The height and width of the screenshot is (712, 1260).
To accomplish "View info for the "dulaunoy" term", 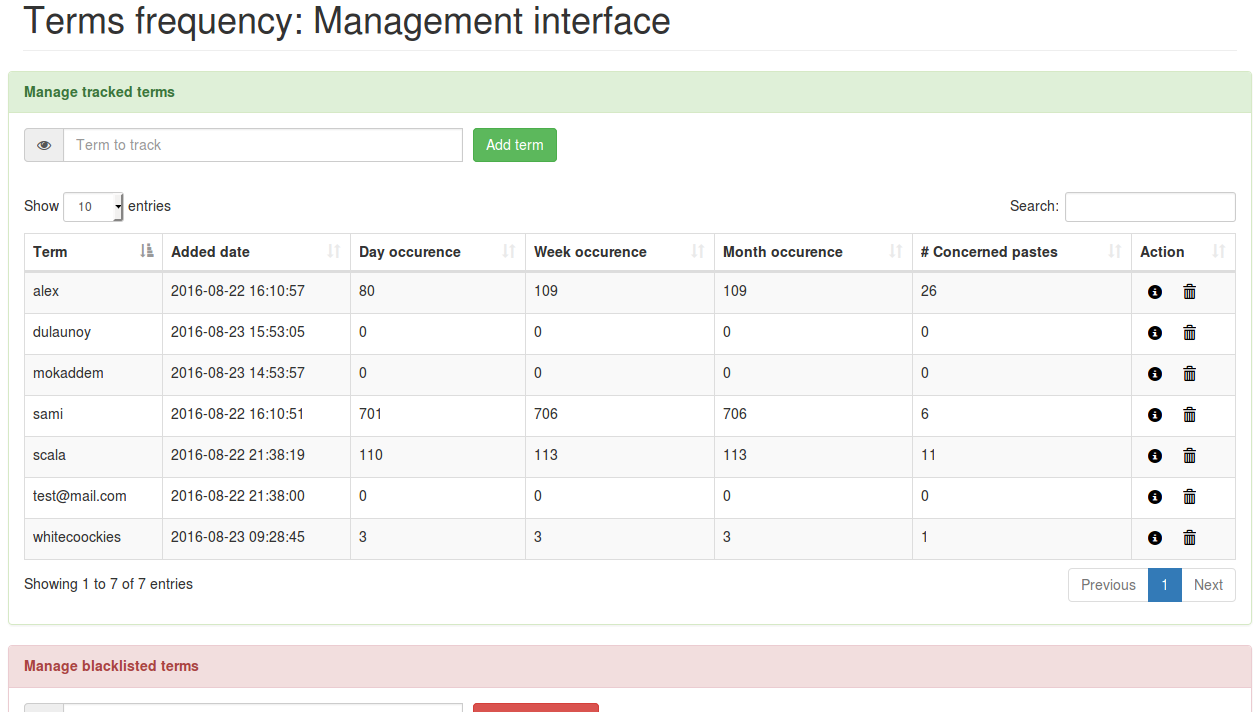I will (1155, 332).
